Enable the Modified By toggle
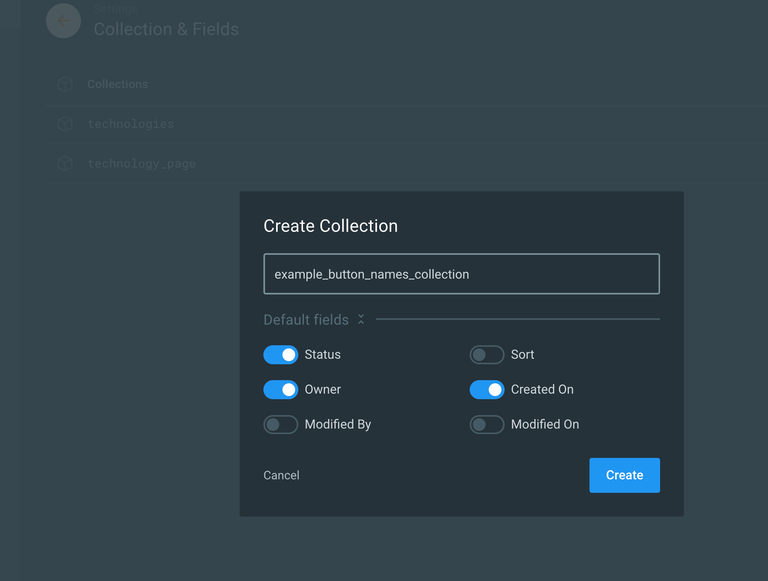This screenshot has height=581, width=768. (281, 425)
